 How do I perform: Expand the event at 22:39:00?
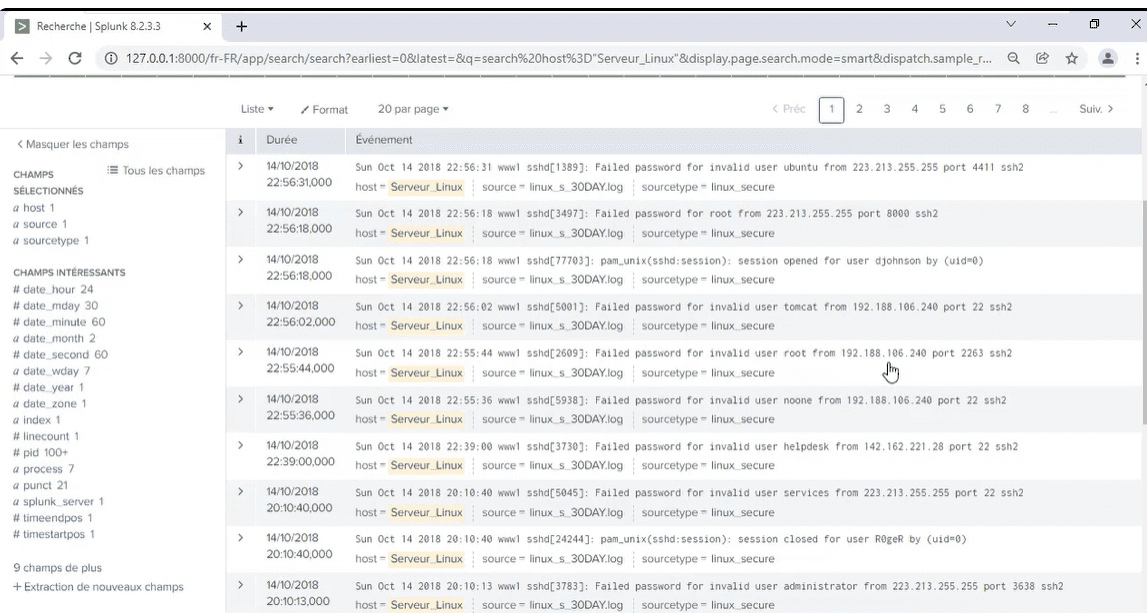pos(240,445)
